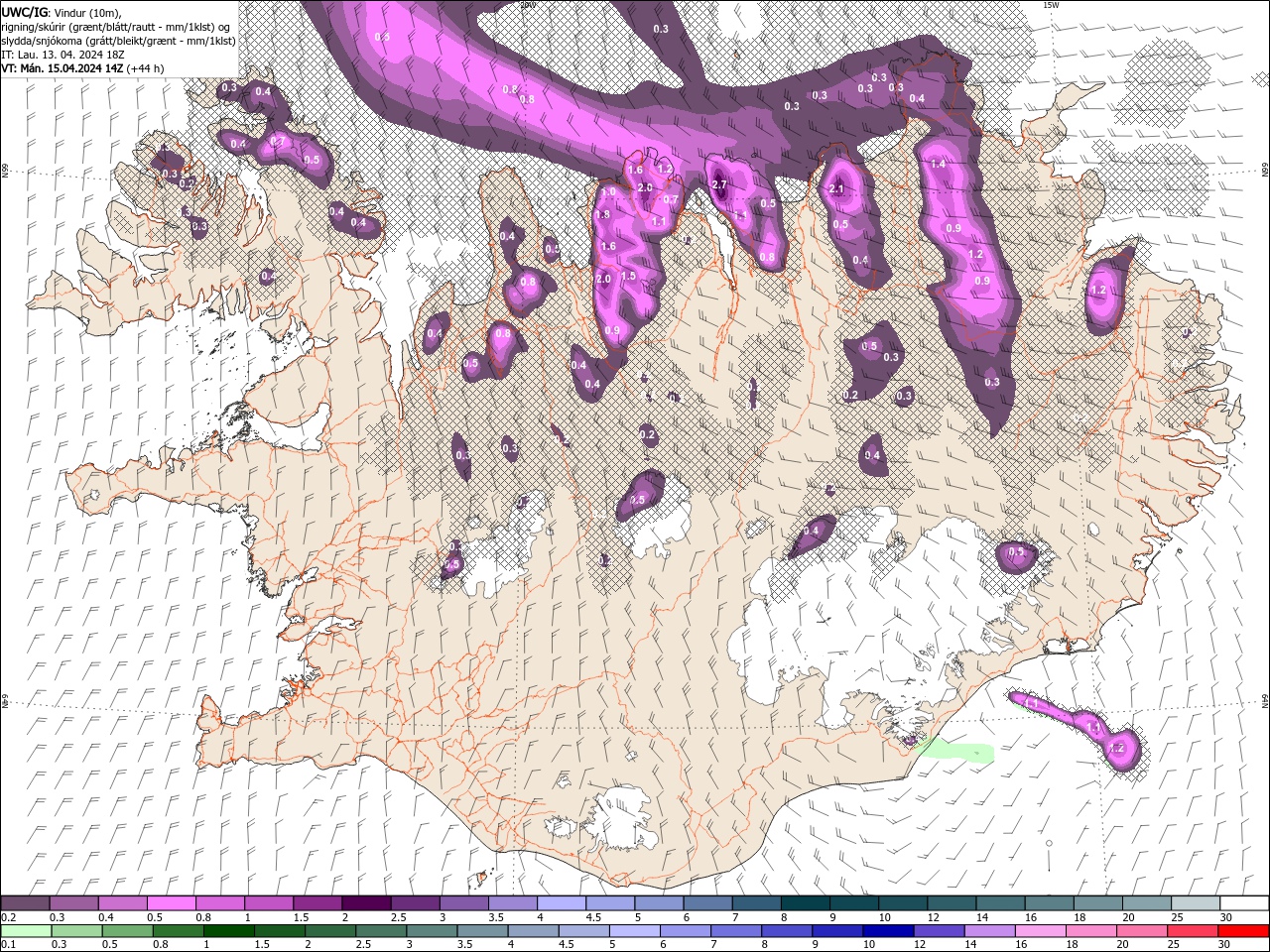
Task: Click the '0.2' label in the snow legend row
Action: (9, 917)
